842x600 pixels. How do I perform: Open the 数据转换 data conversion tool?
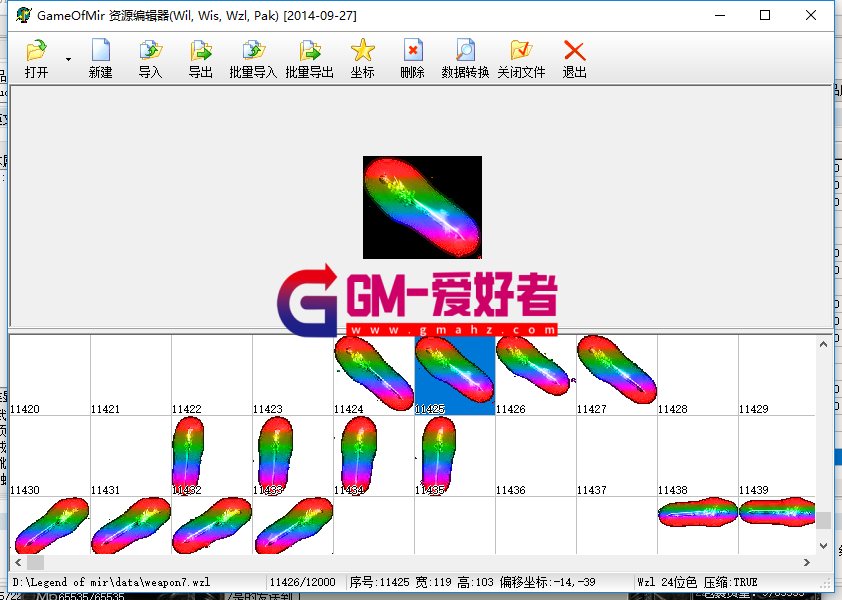pos(465,58)
